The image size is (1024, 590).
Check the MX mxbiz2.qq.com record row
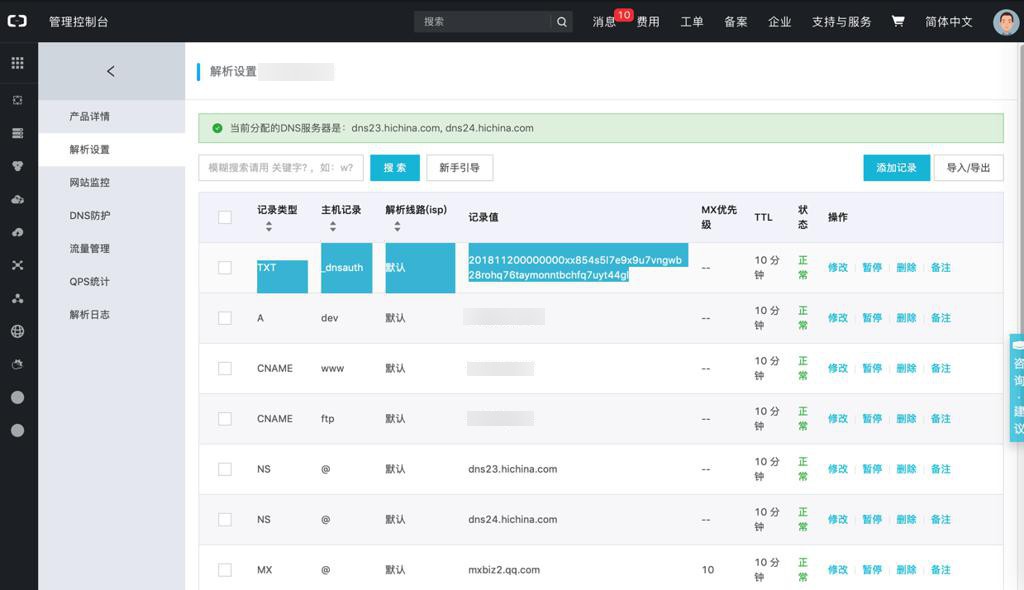tap(225, 570)
